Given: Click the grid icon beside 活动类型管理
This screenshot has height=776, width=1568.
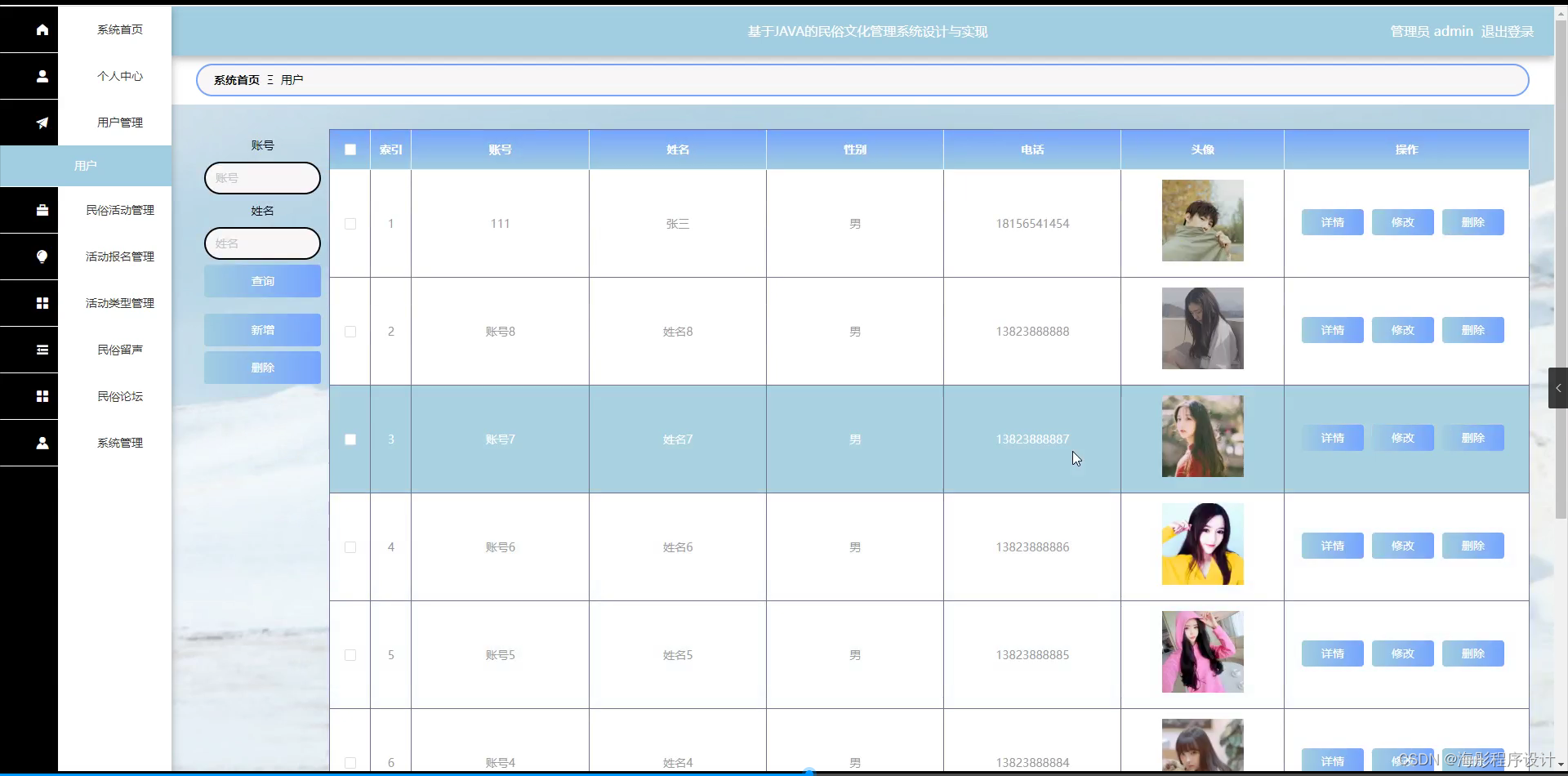Looking at the screenshot, I should (42, 303).
